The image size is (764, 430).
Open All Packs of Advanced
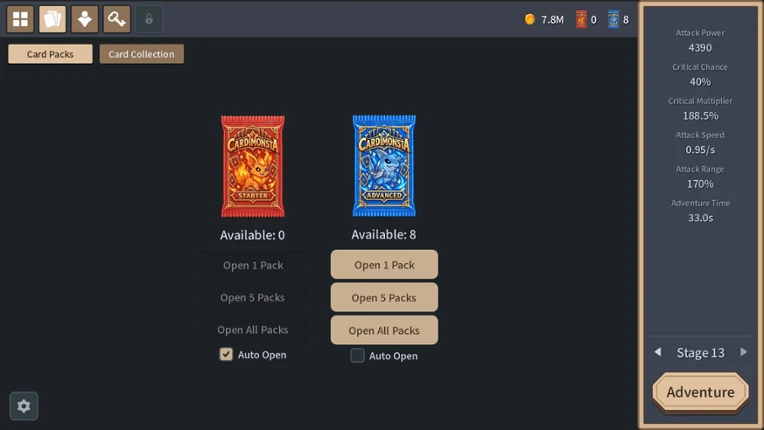click(384, 330)
